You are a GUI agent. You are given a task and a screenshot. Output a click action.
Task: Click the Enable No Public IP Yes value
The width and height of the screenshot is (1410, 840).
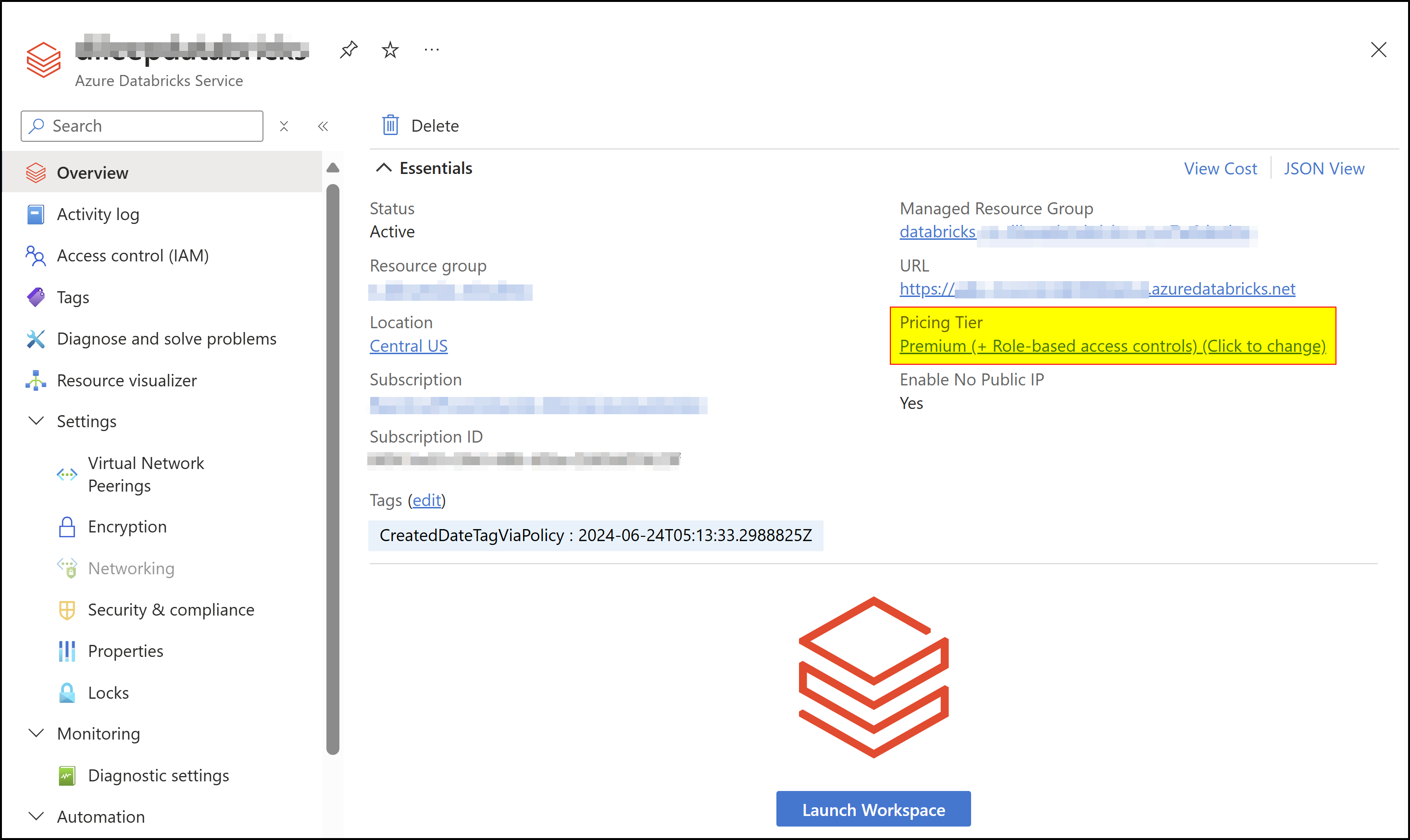tap(911, 404)
